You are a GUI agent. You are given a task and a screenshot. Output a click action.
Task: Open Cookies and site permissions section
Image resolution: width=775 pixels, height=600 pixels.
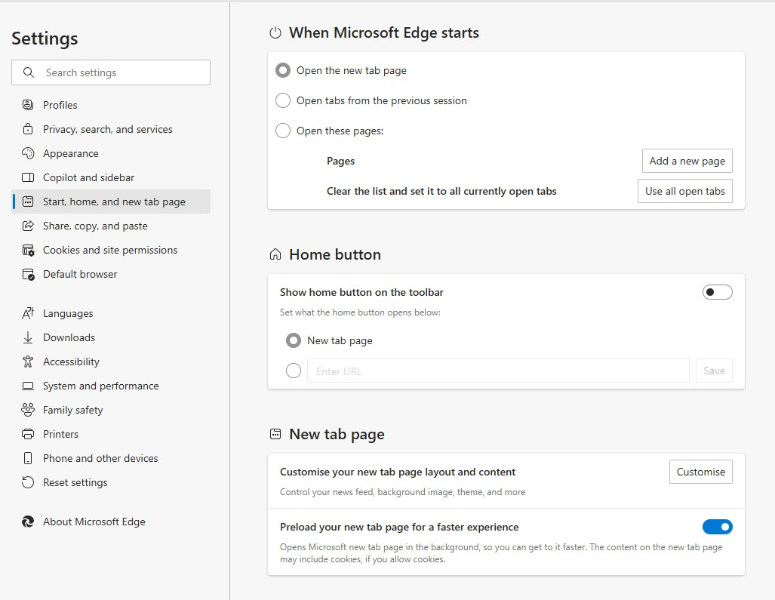click(x=110, y=250)
